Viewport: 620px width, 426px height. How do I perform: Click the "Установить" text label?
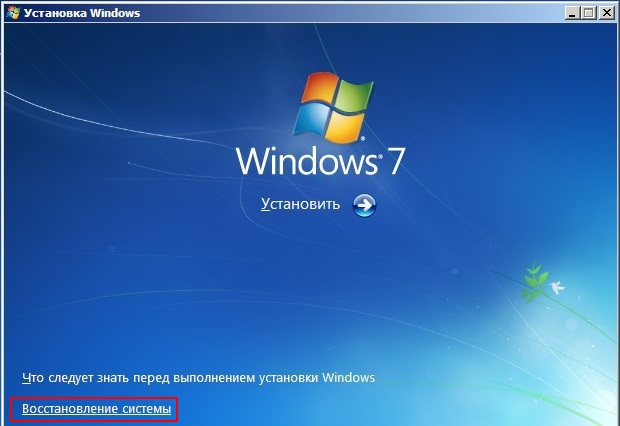coord(300,204)
